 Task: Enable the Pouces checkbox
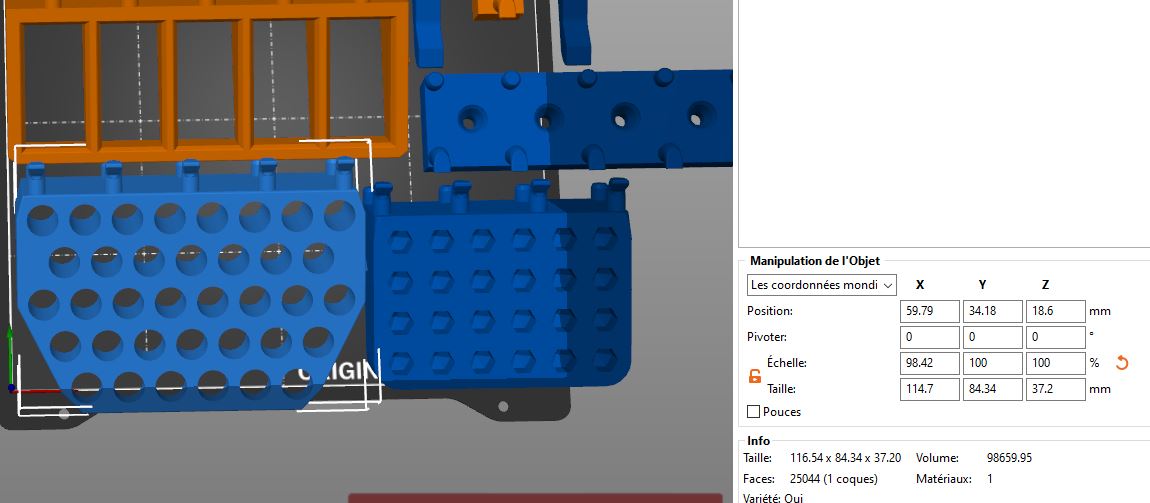click(x=753, y=412)
